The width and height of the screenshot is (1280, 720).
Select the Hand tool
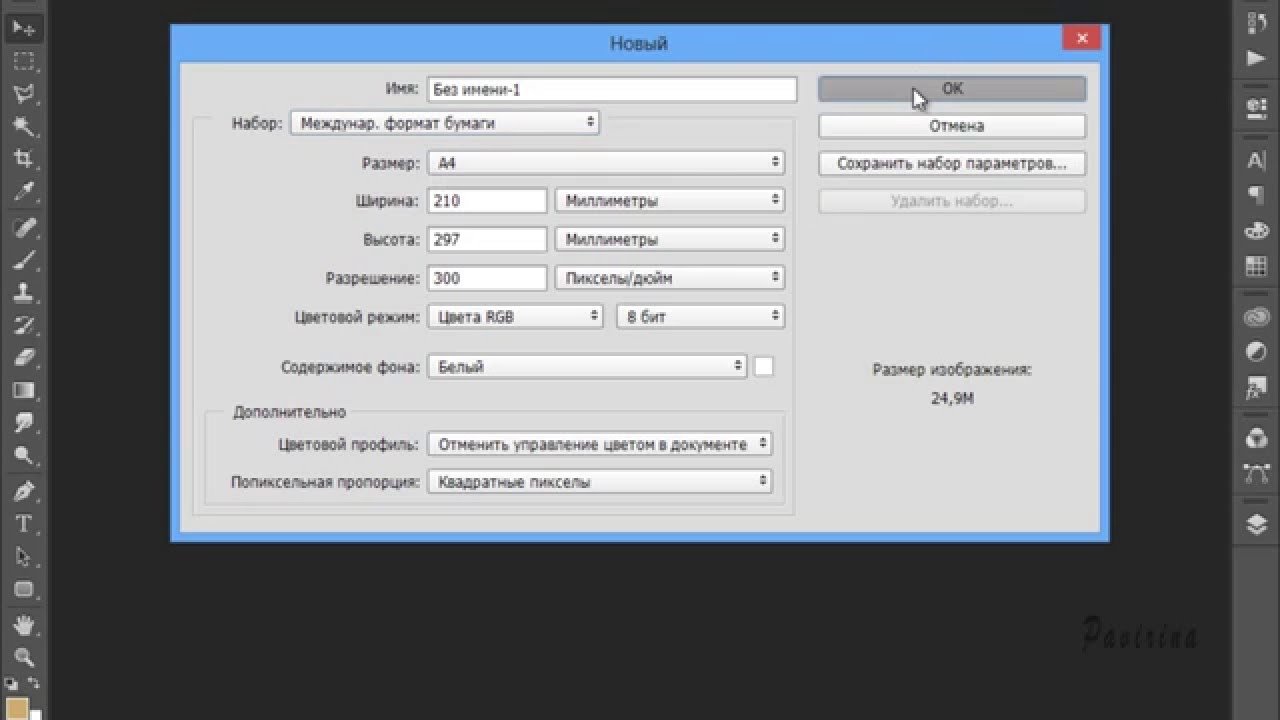point(23,625)
